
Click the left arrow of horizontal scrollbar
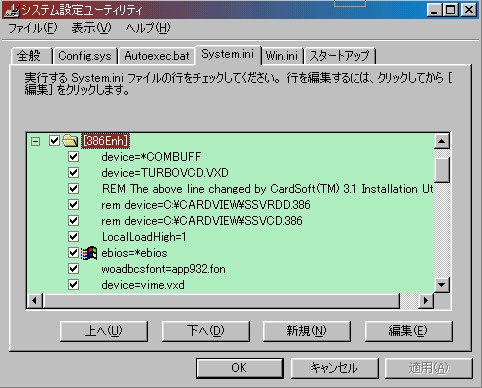35,301
